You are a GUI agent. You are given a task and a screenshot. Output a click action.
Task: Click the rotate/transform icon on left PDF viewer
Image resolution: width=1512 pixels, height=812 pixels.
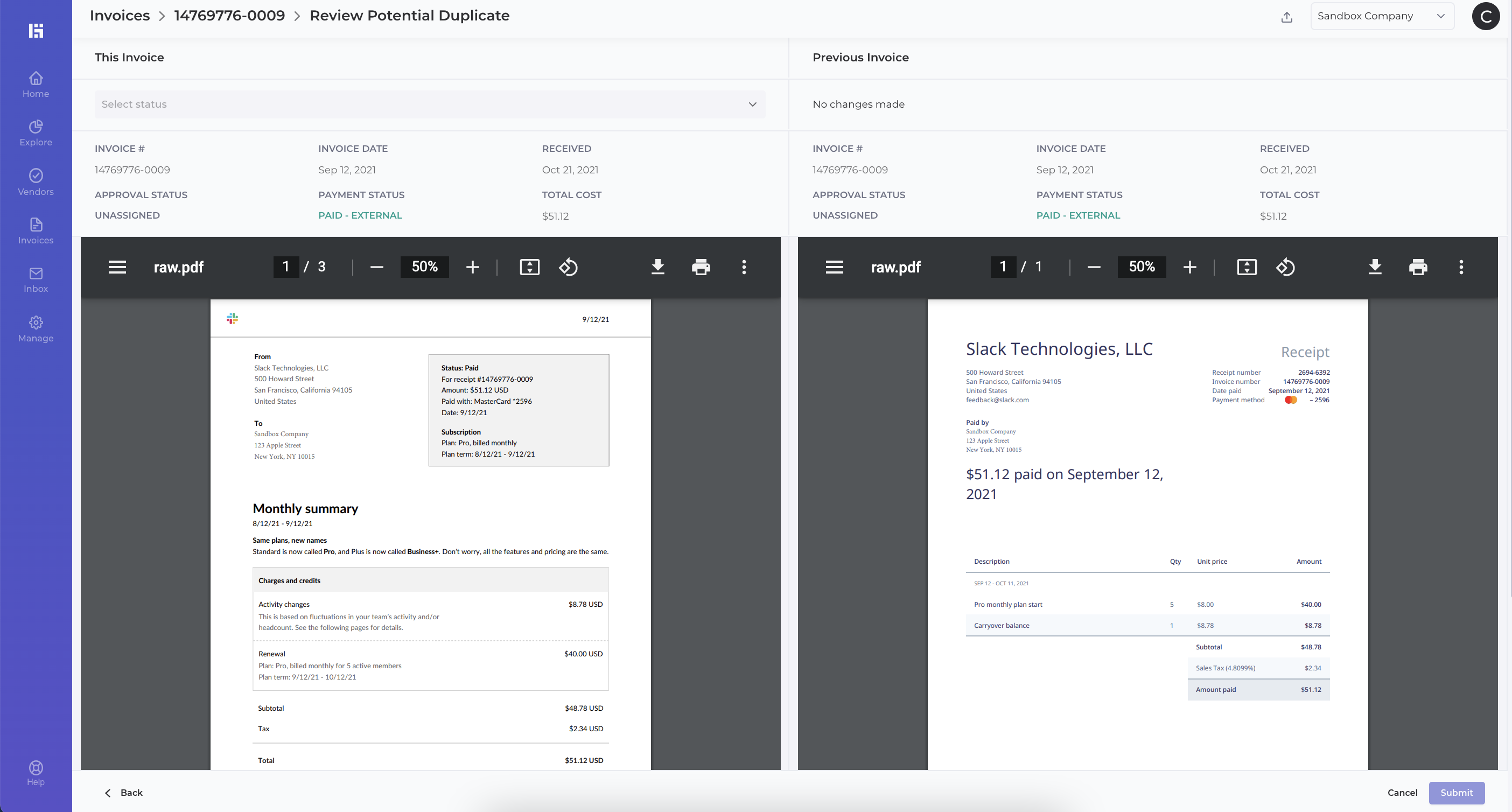tap(568, 267)
